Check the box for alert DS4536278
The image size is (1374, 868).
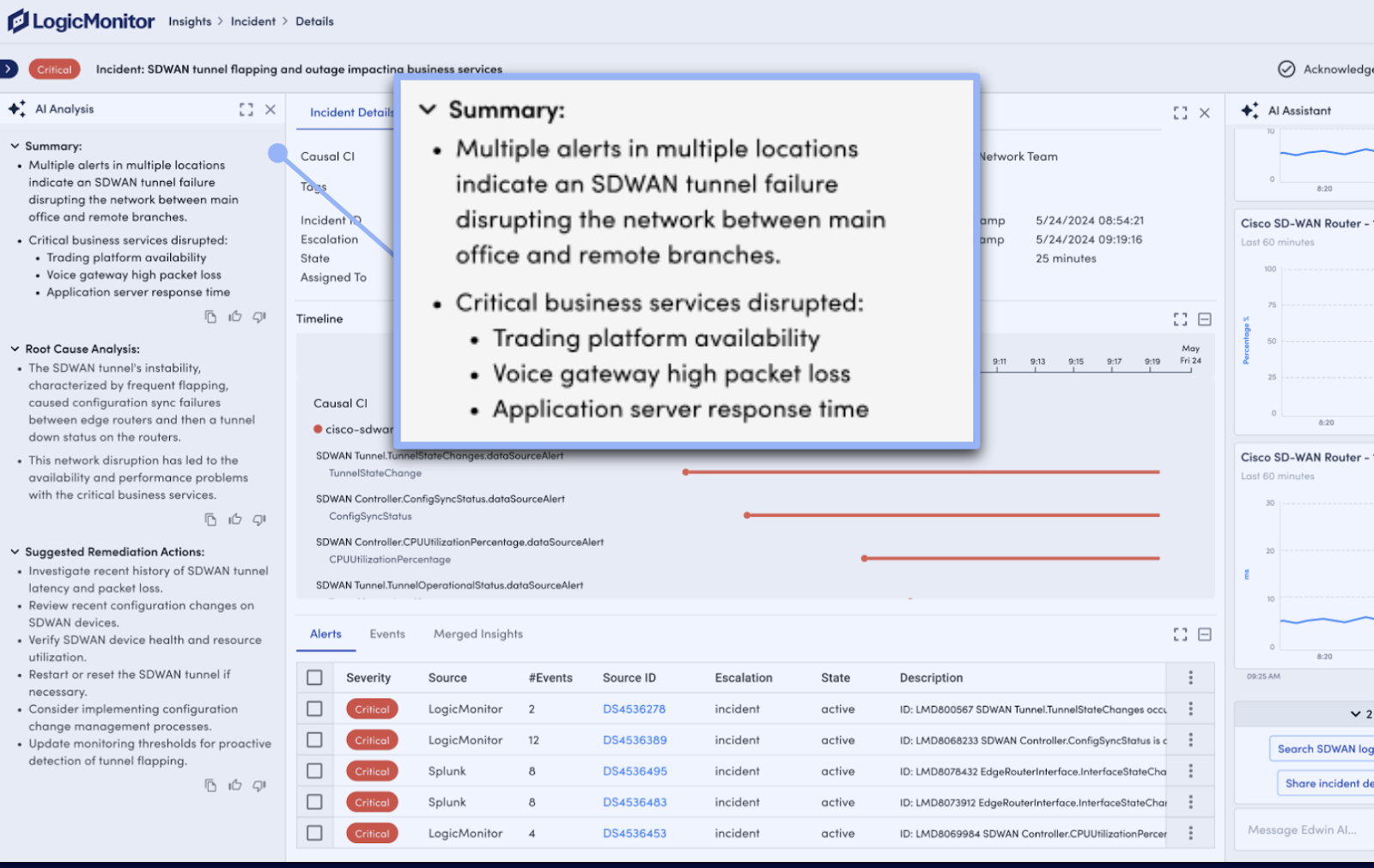[314, 708]
